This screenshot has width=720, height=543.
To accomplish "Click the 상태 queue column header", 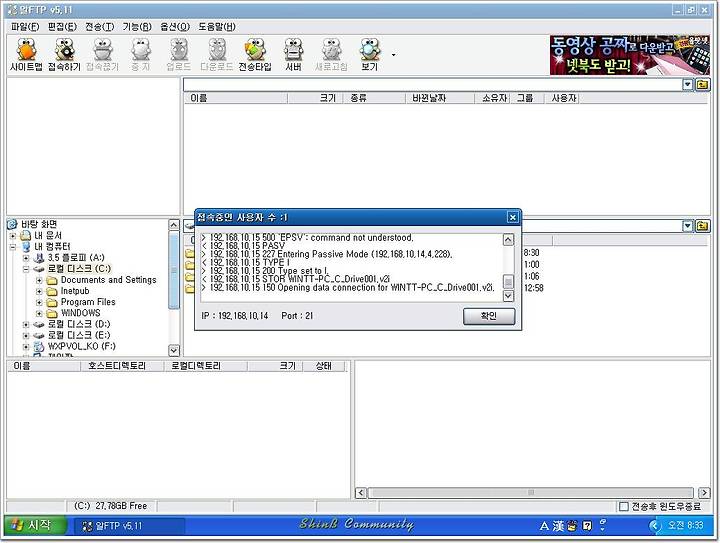I will (x=324, y=366).
